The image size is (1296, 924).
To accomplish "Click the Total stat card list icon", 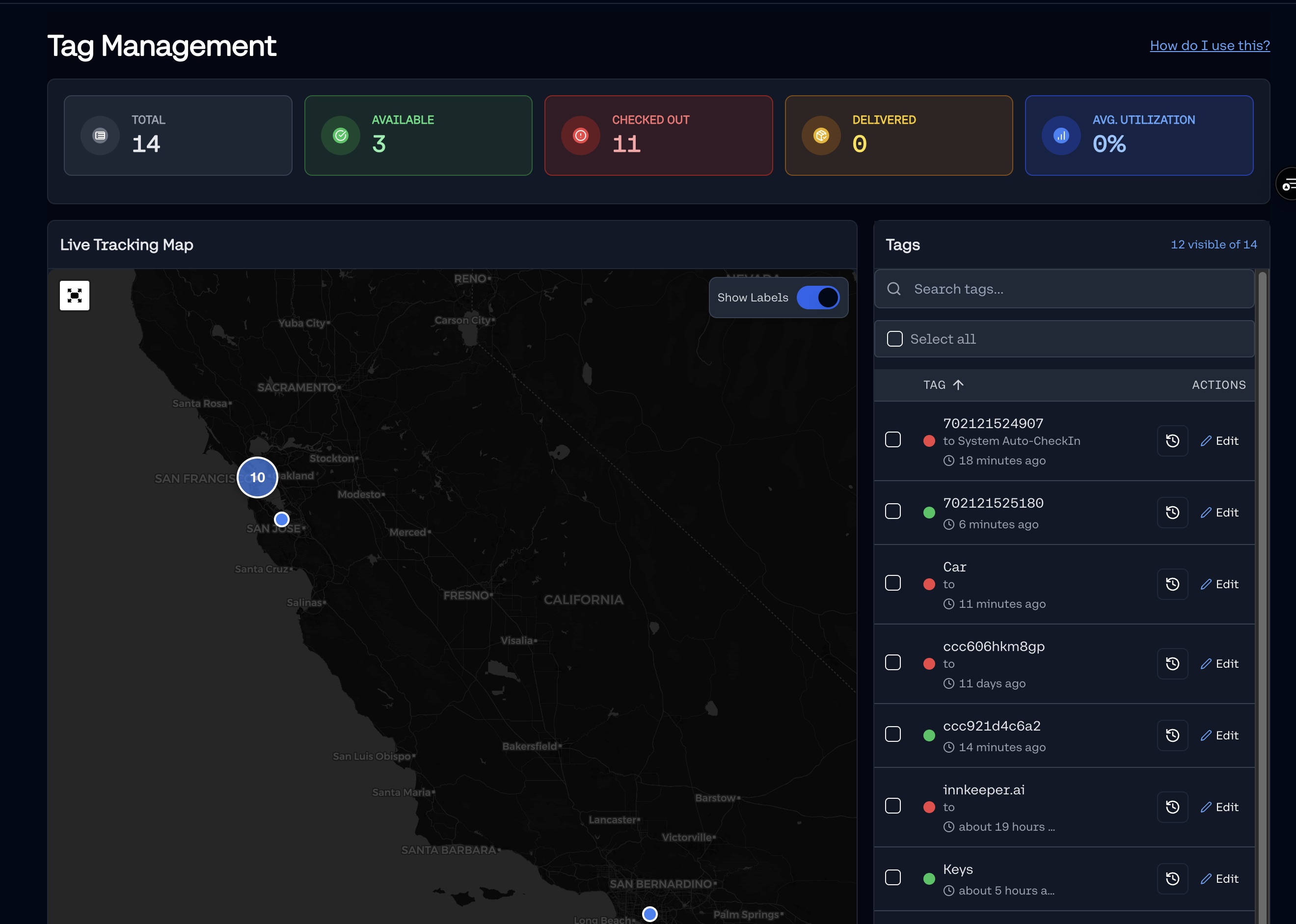I will [100, 136].
